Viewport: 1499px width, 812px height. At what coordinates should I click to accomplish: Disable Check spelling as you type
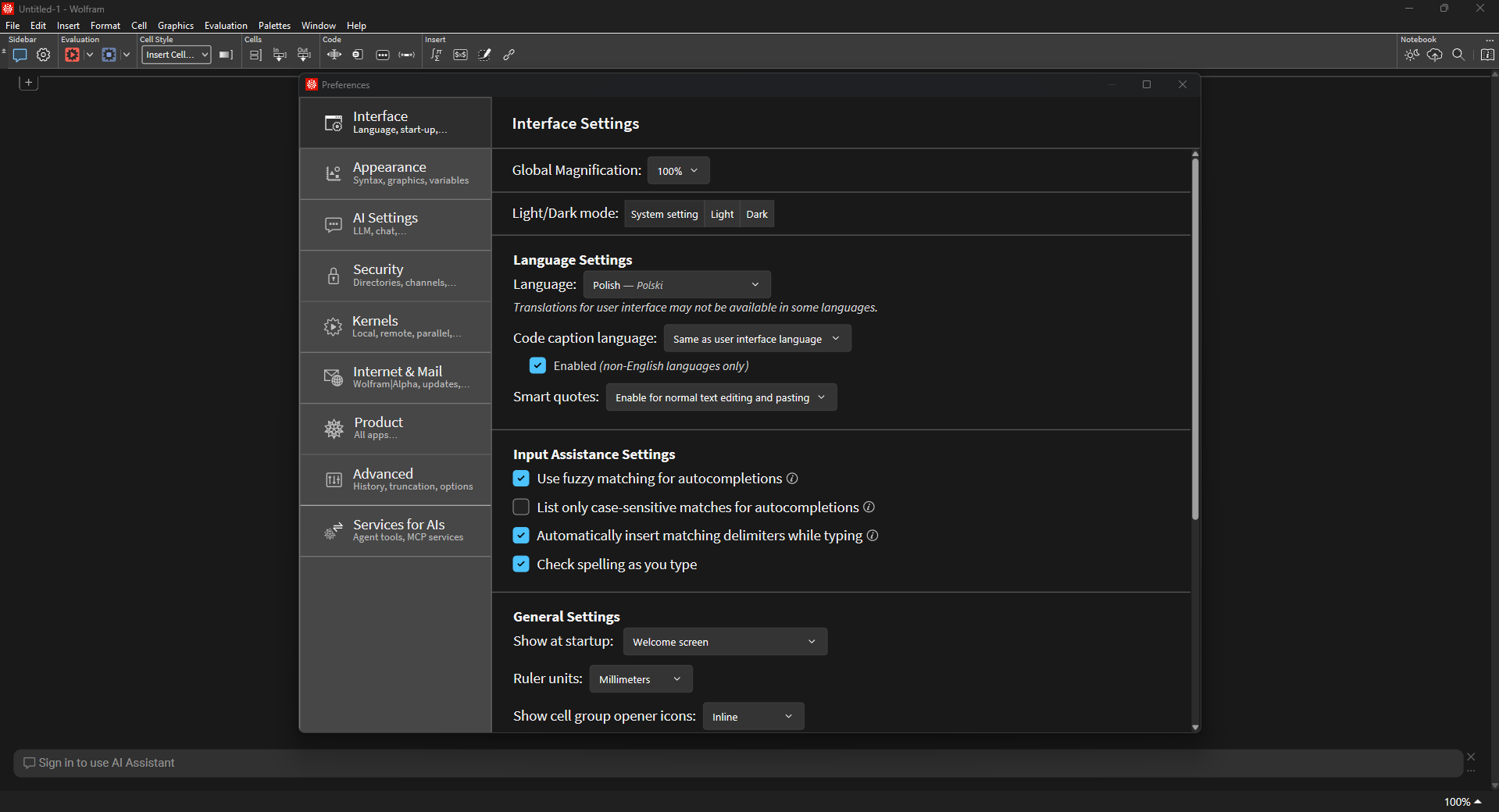pyautogui.click(x=521, y=564)
